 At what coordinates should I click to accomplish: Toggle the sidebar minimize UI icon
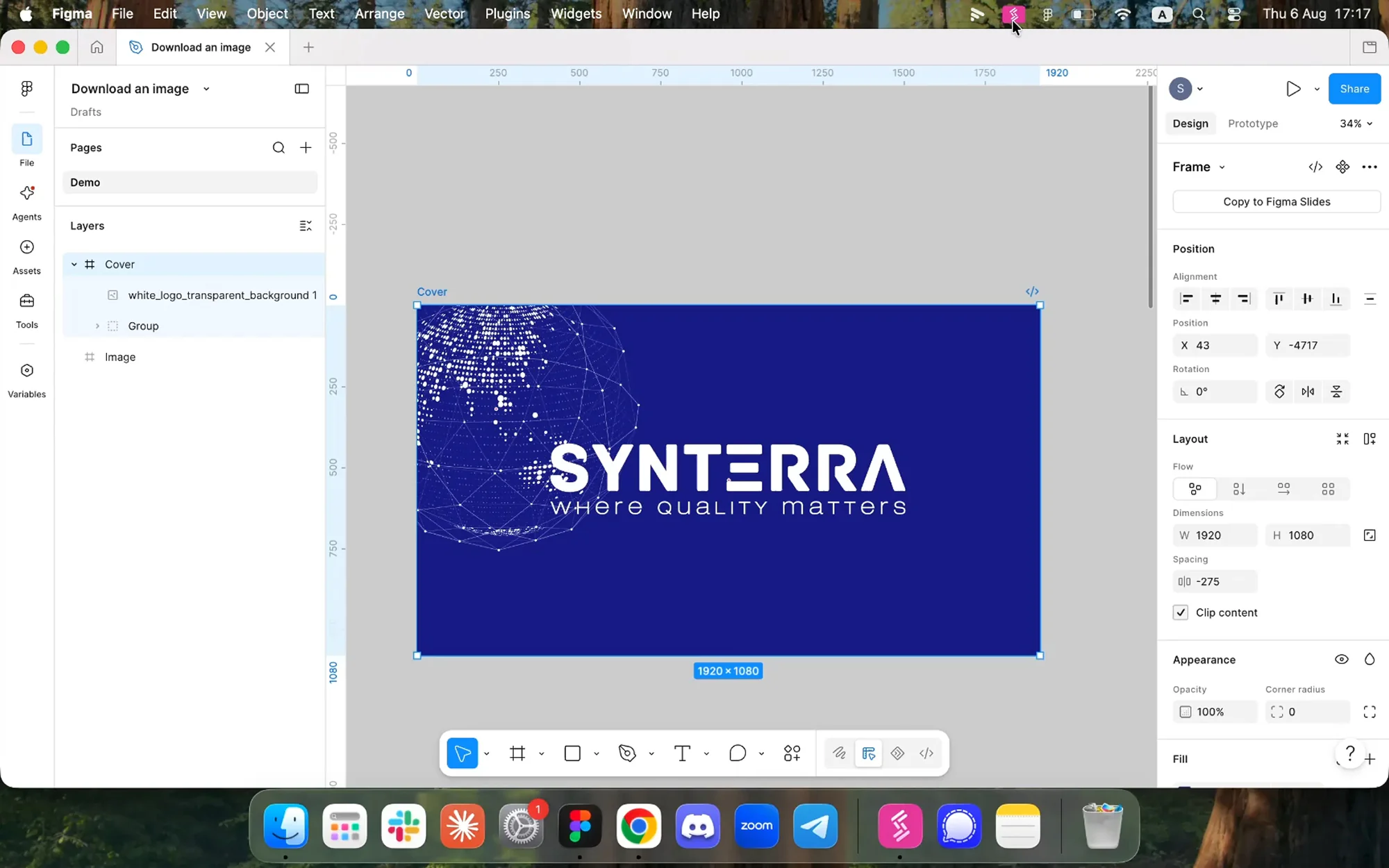pos(301,89)
